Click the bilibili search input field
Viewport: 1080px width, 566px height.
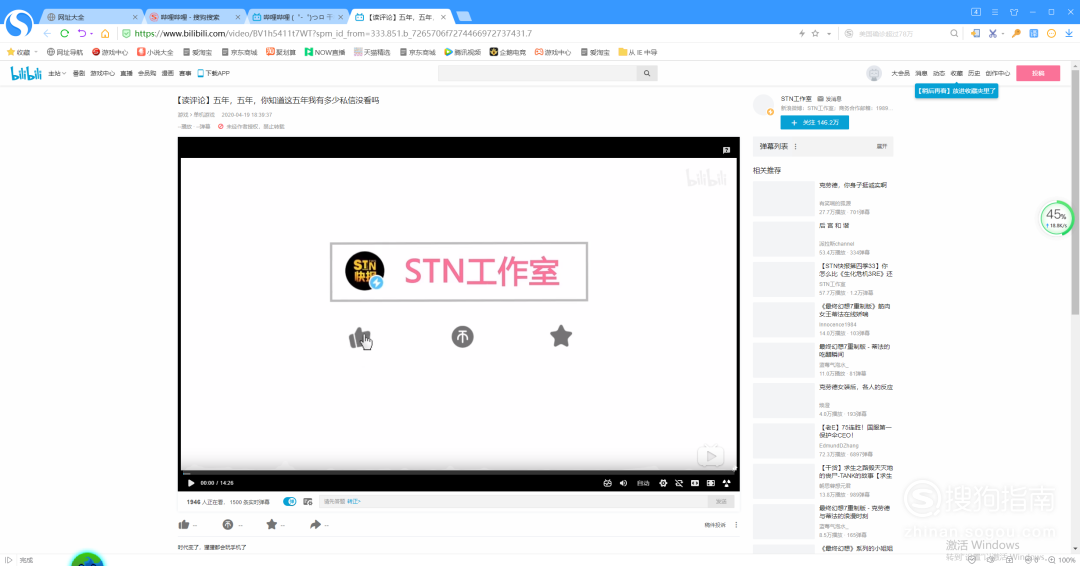(537, 73)
